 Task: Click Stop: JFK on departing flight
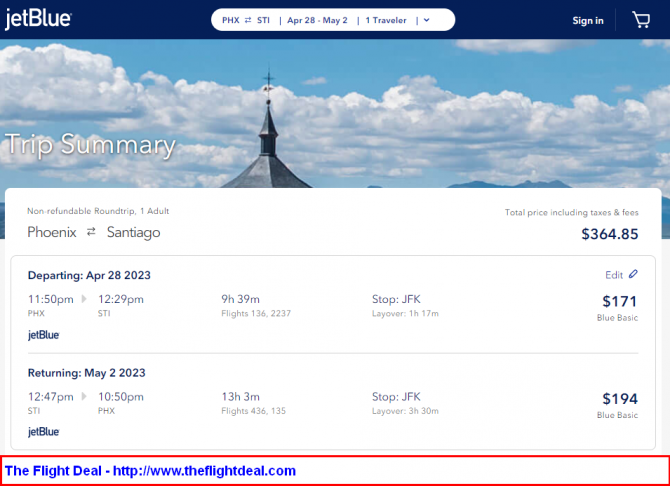click(x=396, y=299)
